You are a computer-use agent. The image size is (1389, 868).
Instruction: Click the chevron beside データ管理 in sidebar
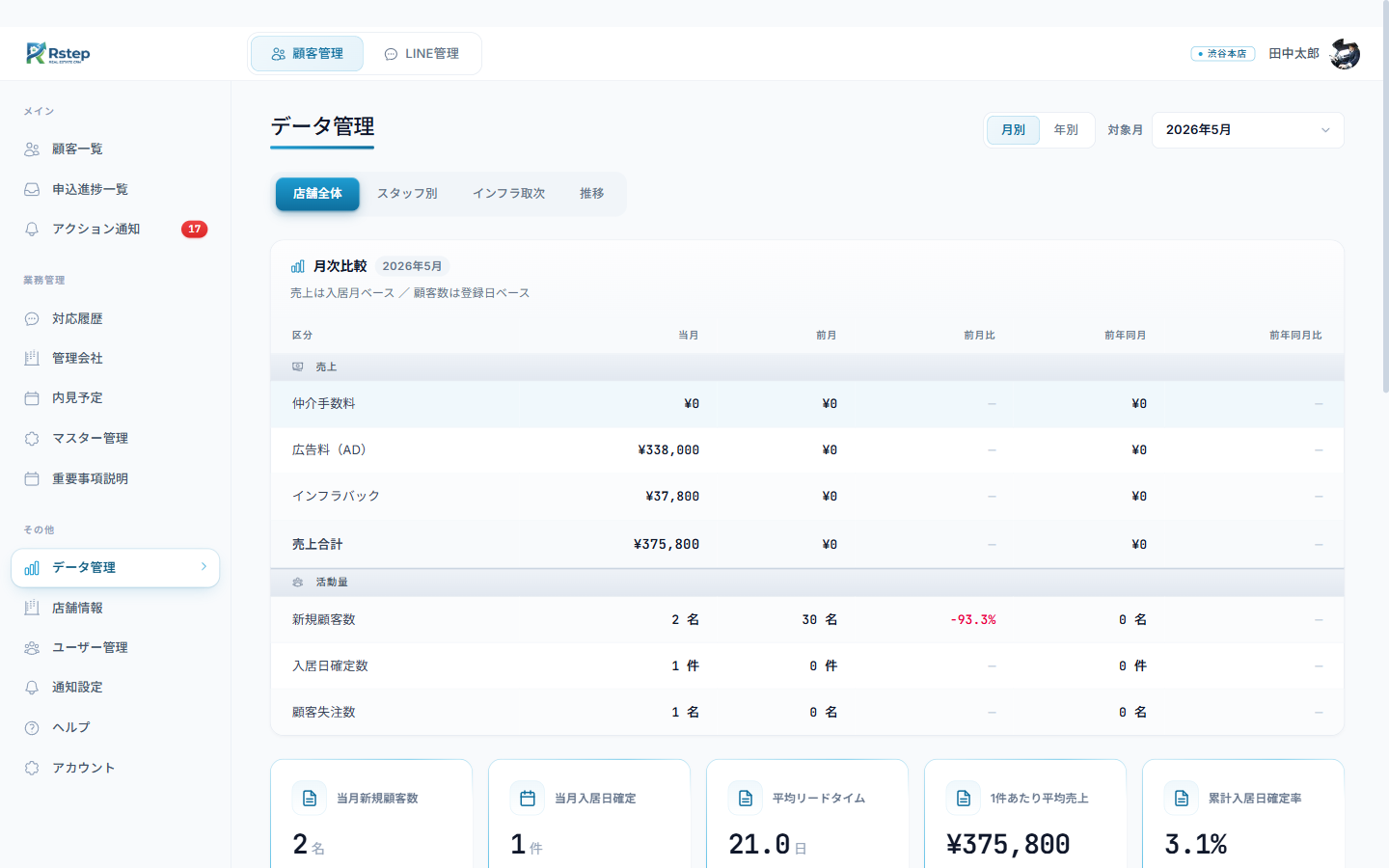204,567
